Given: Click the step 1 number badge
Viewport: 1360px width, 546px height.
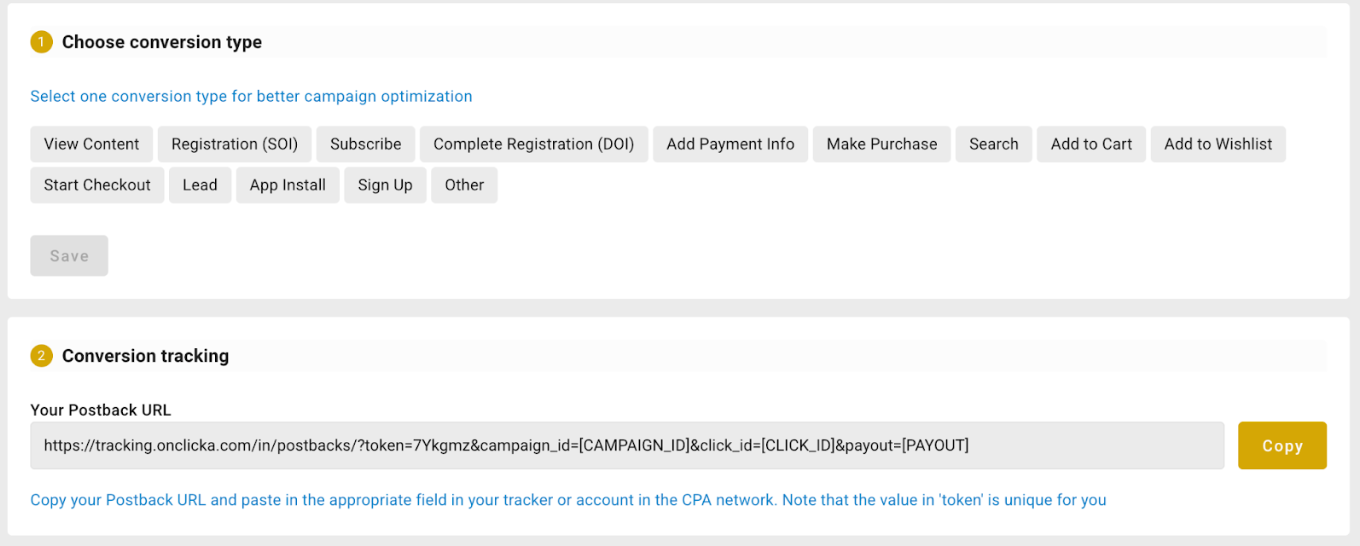Looking at the screenshot, I should pos(41,42).
